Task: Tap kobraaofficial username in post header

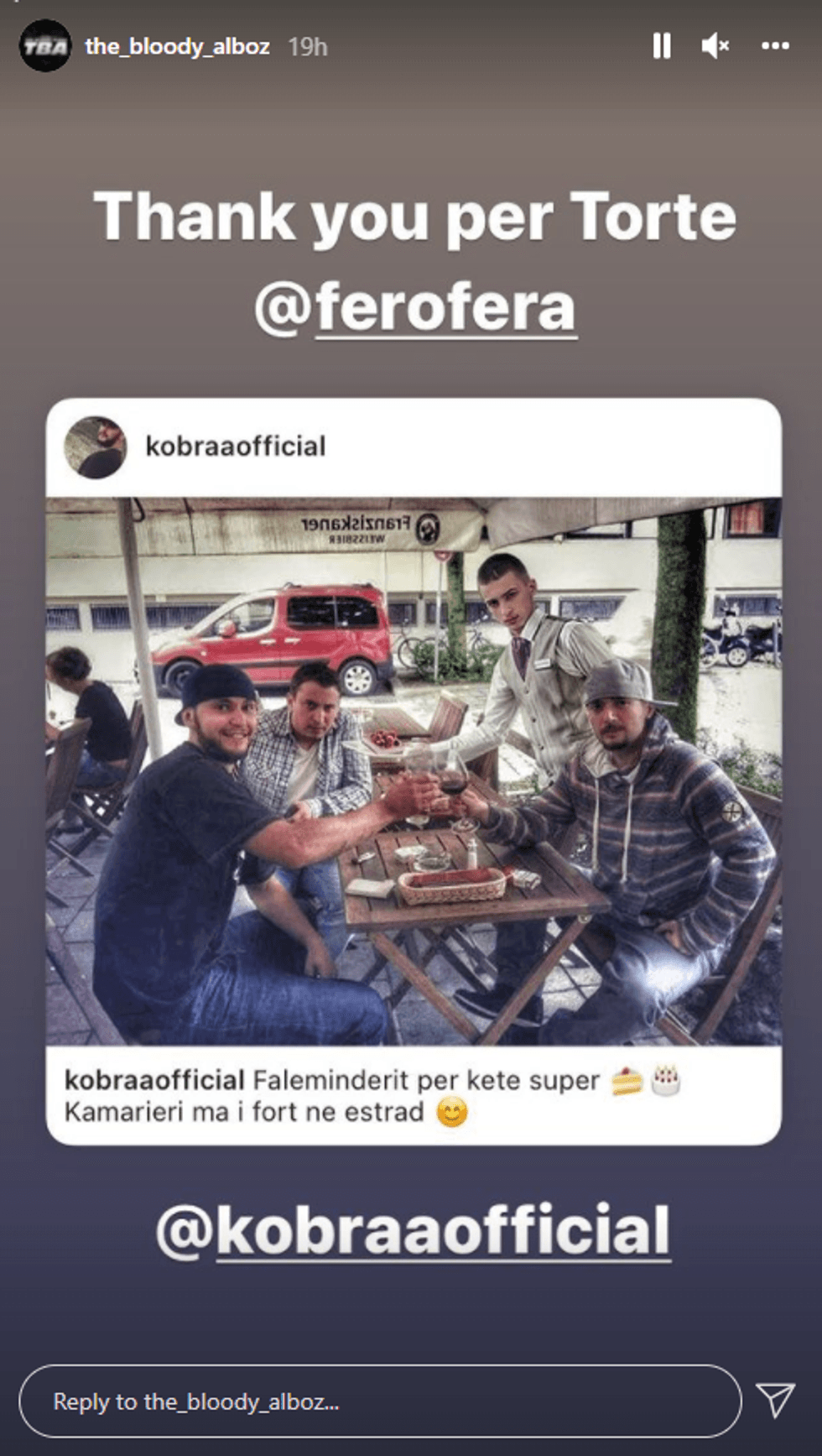Action: 236,446
